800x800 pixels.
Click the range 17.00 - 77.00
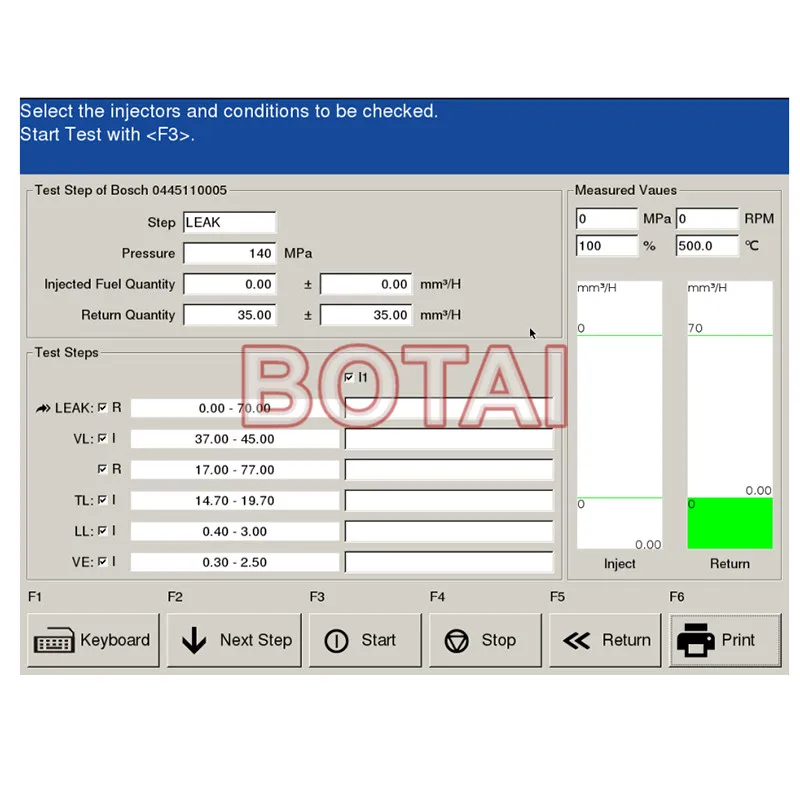click(235, 469)
